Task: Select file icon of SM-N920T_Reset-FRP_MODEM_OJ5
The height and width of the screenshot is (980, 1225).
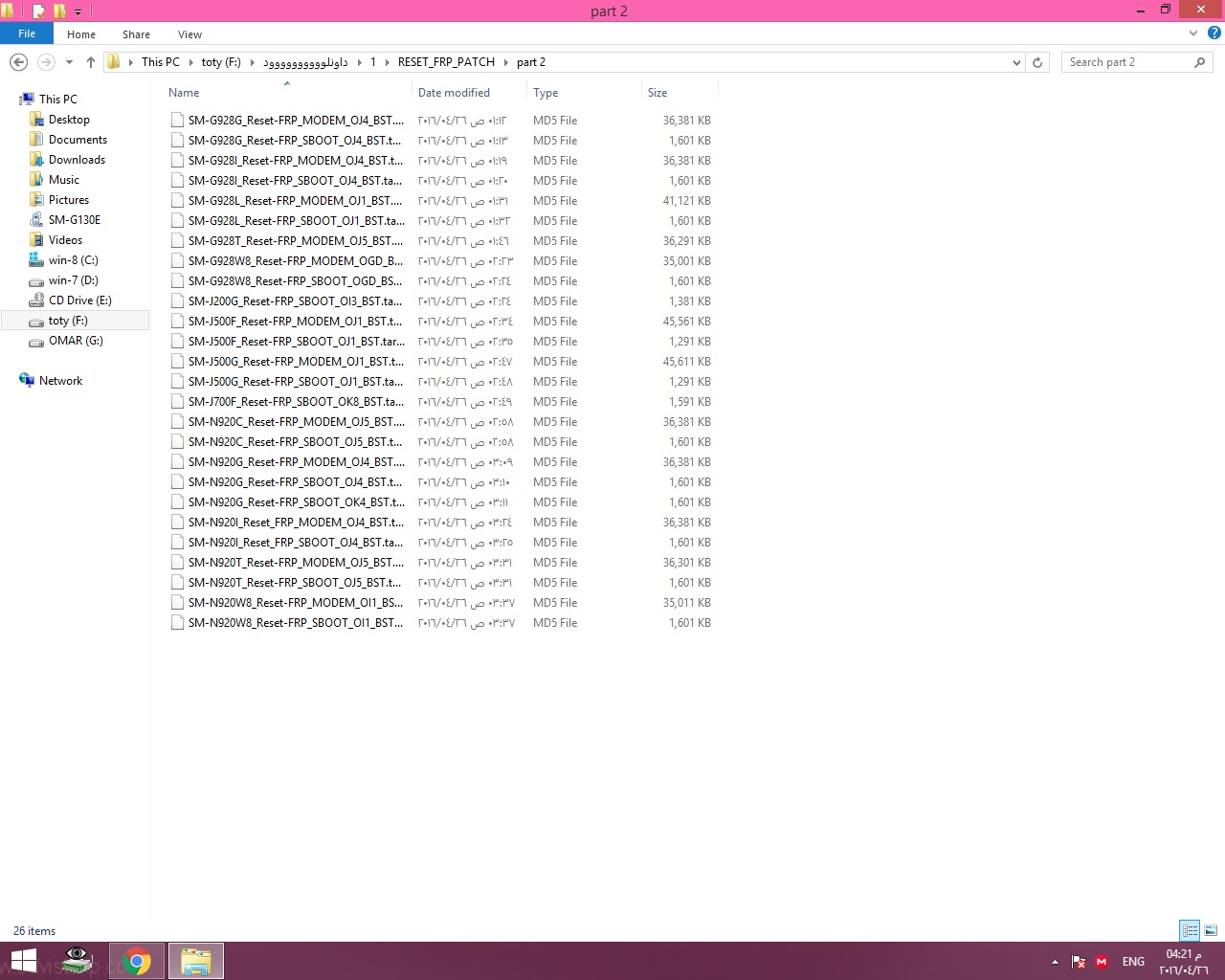Action: click(x=177, y=563)
